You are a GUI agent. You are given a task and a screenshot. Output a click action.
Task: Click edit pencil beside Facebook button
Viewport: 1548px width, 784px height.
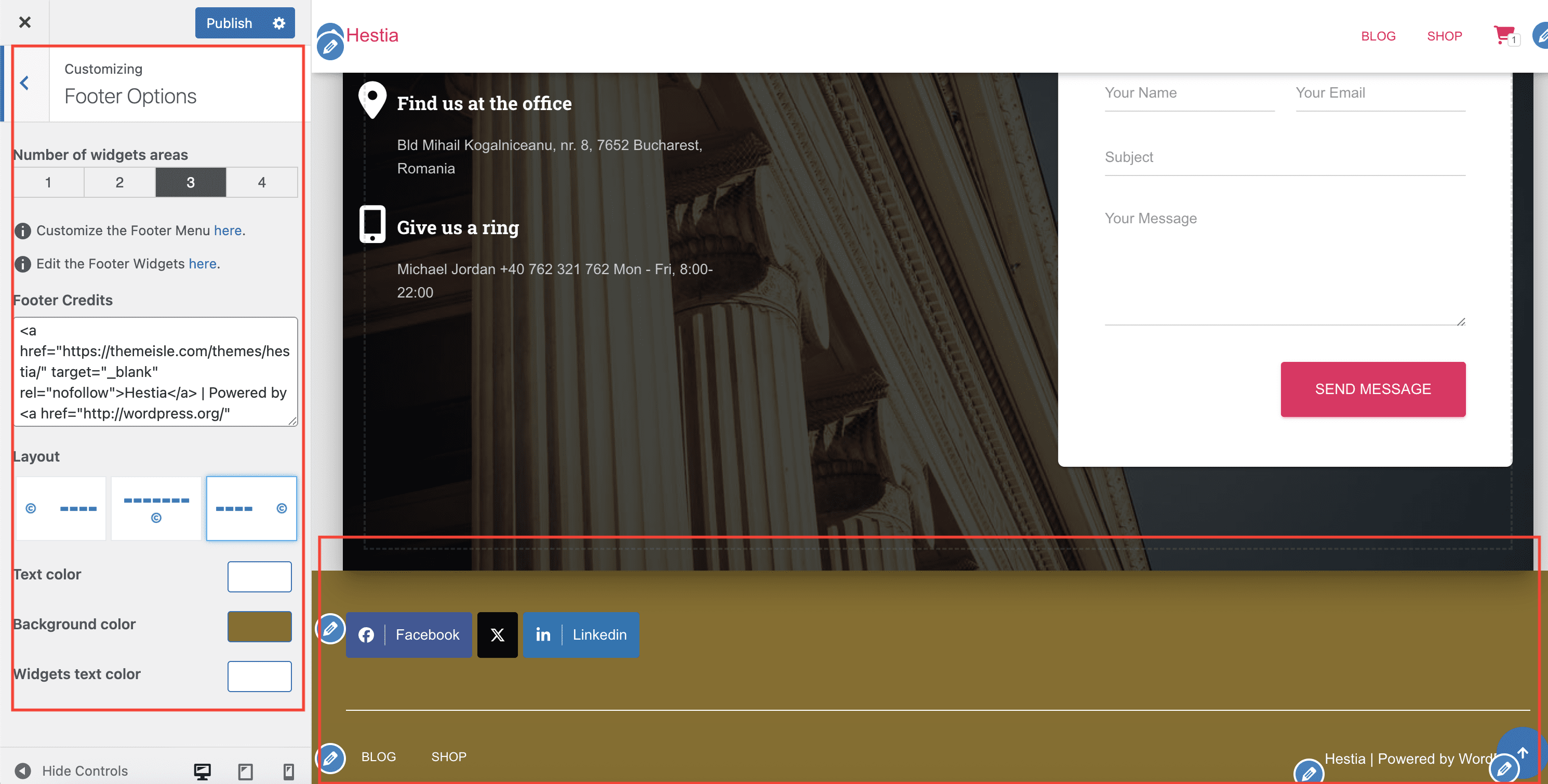click(x=330, y=628)
